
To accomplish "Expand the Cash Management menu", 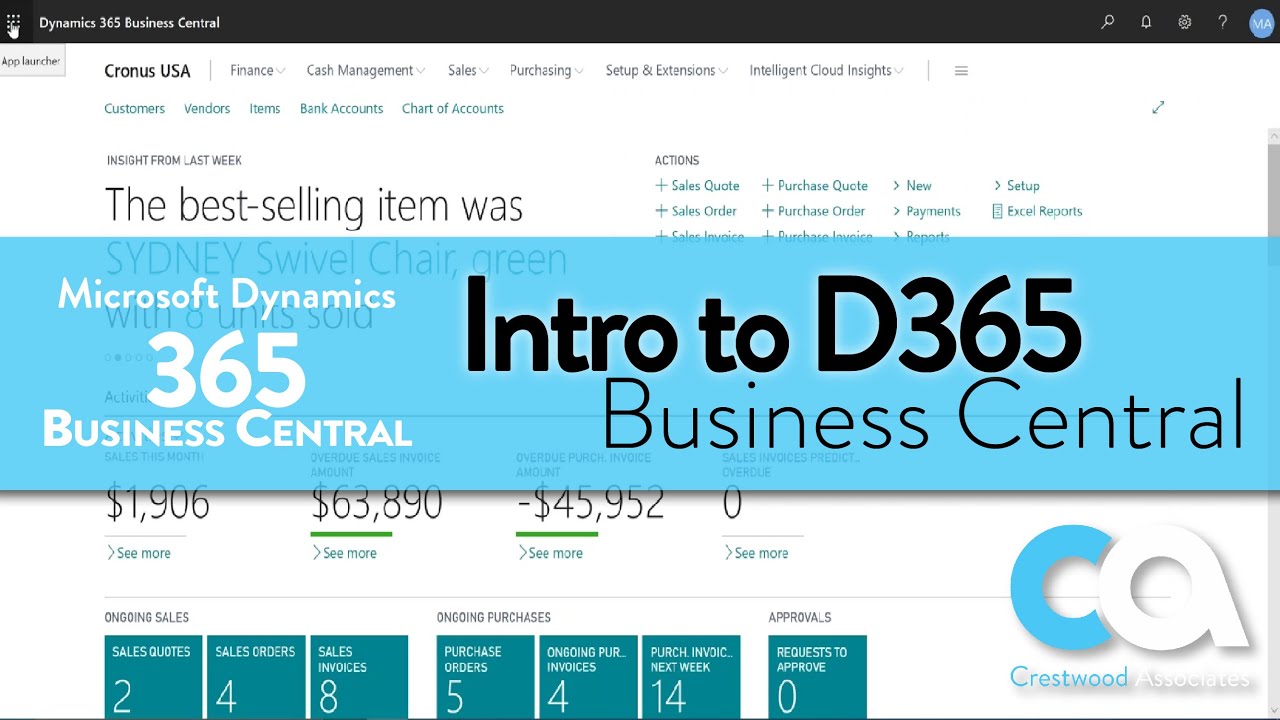I will pos(365,70).
